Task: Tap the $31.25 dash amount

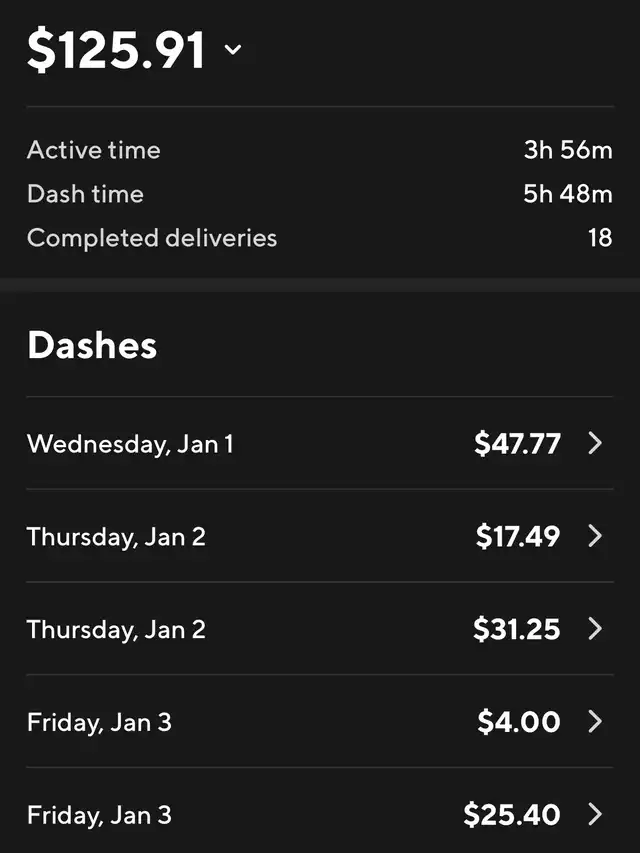Action: point(516,629)
